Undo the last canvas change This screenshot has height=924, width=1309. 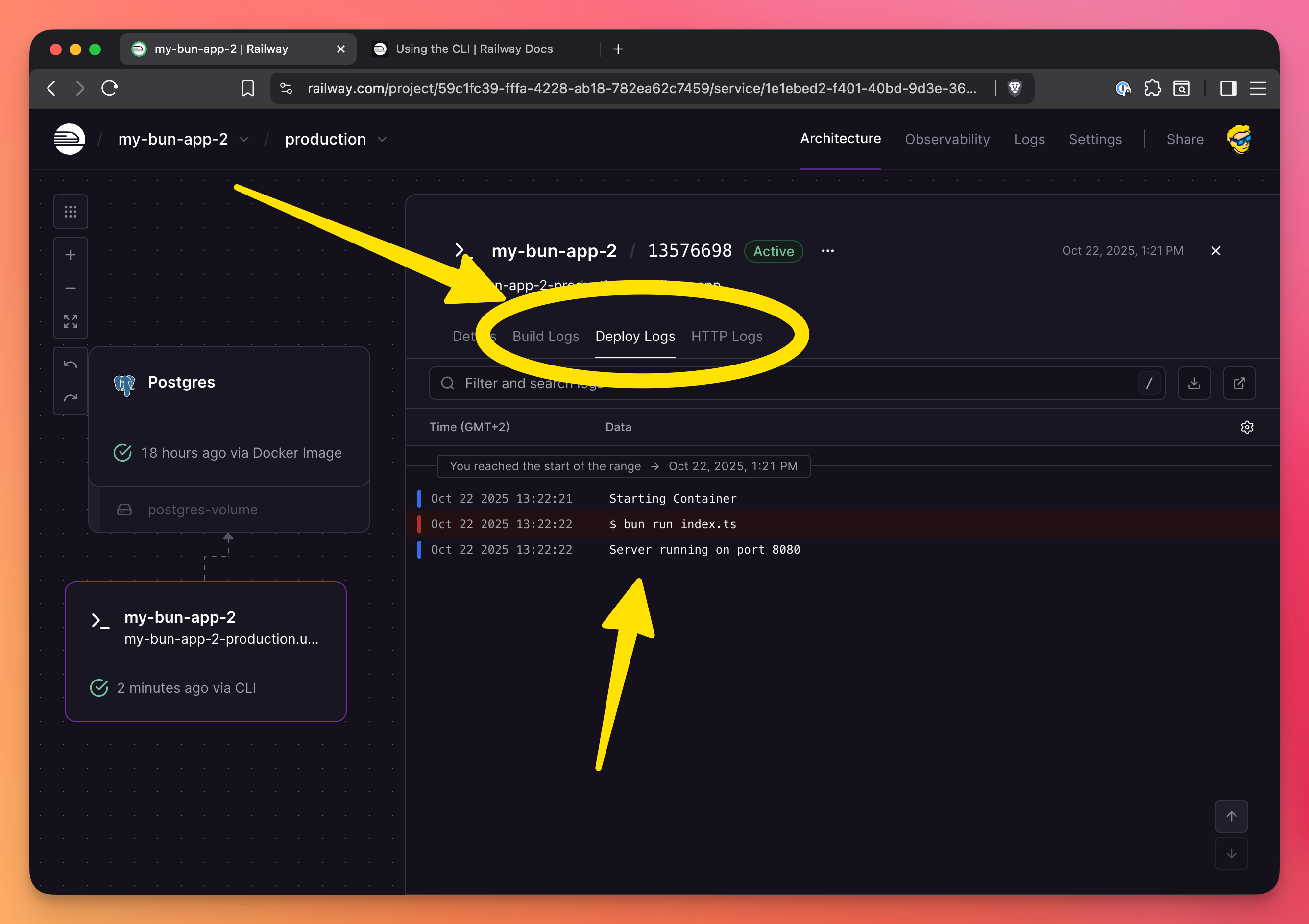coord(70,365)
